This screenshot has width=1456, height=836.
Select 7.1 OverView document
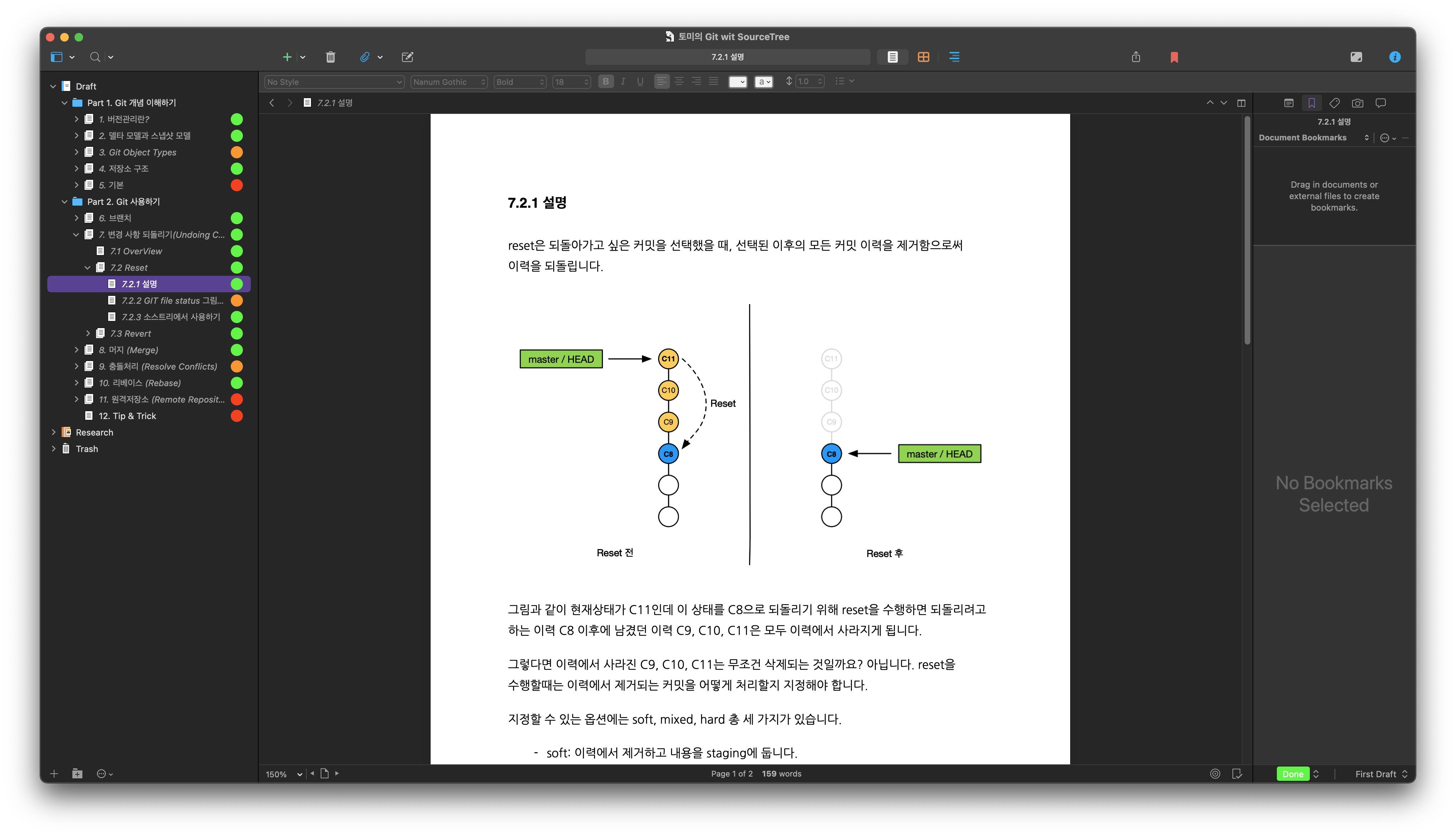(149, 251)
